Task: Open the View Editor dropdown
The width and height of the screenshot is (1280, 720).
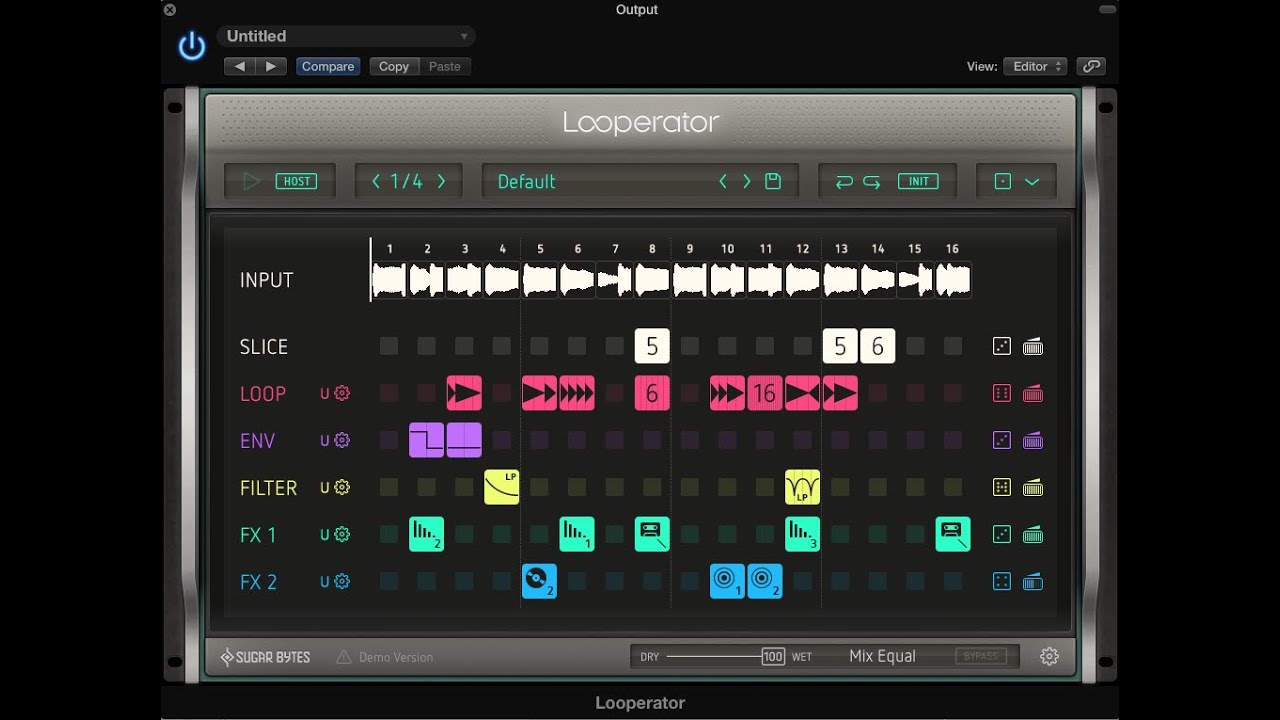Action: (1035, 66)
